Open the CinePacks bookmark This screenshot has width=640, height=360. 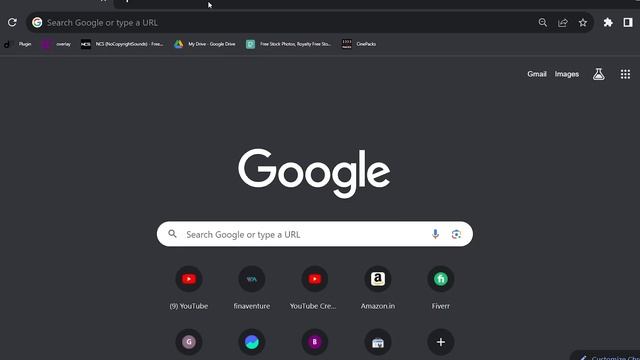359,44
